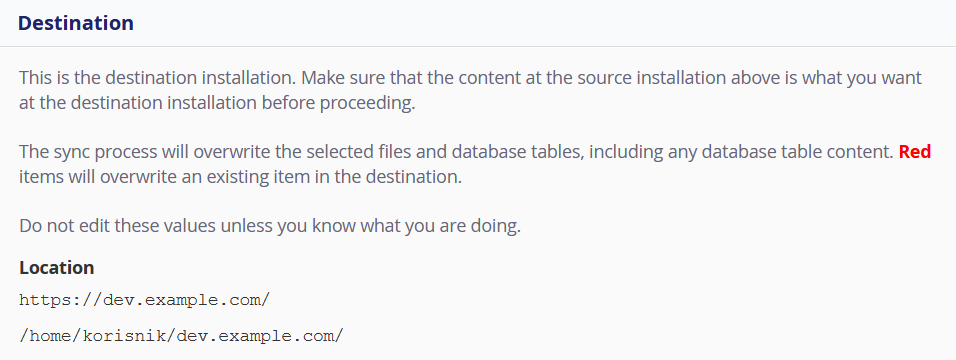Viewport: 956px width, 360px height.
Task: Click the bold red word Red
Action: pyautogui.click(x=915, y=151)
